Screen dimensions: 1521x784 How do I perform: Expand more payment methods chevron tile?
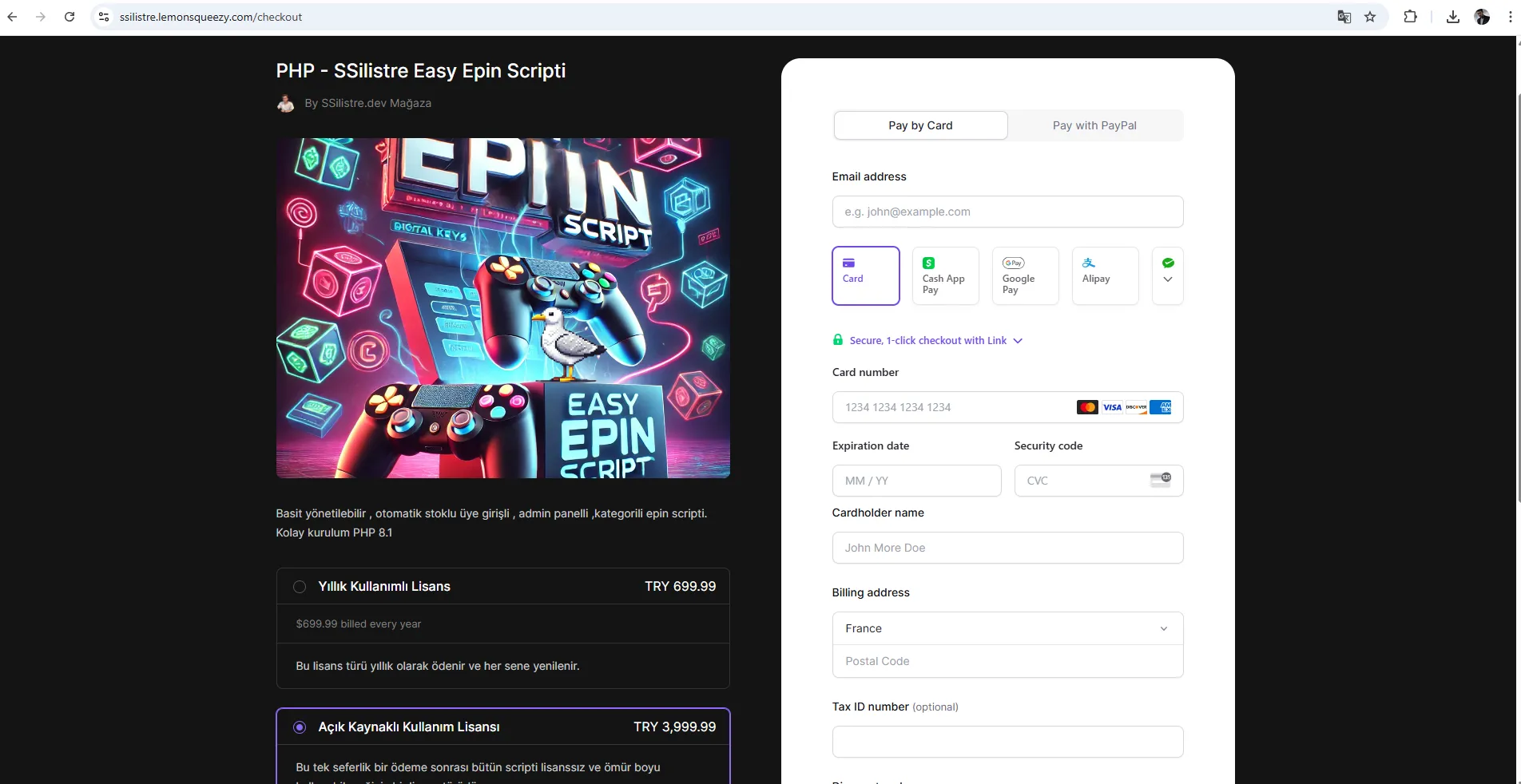tap(1168, 275)
